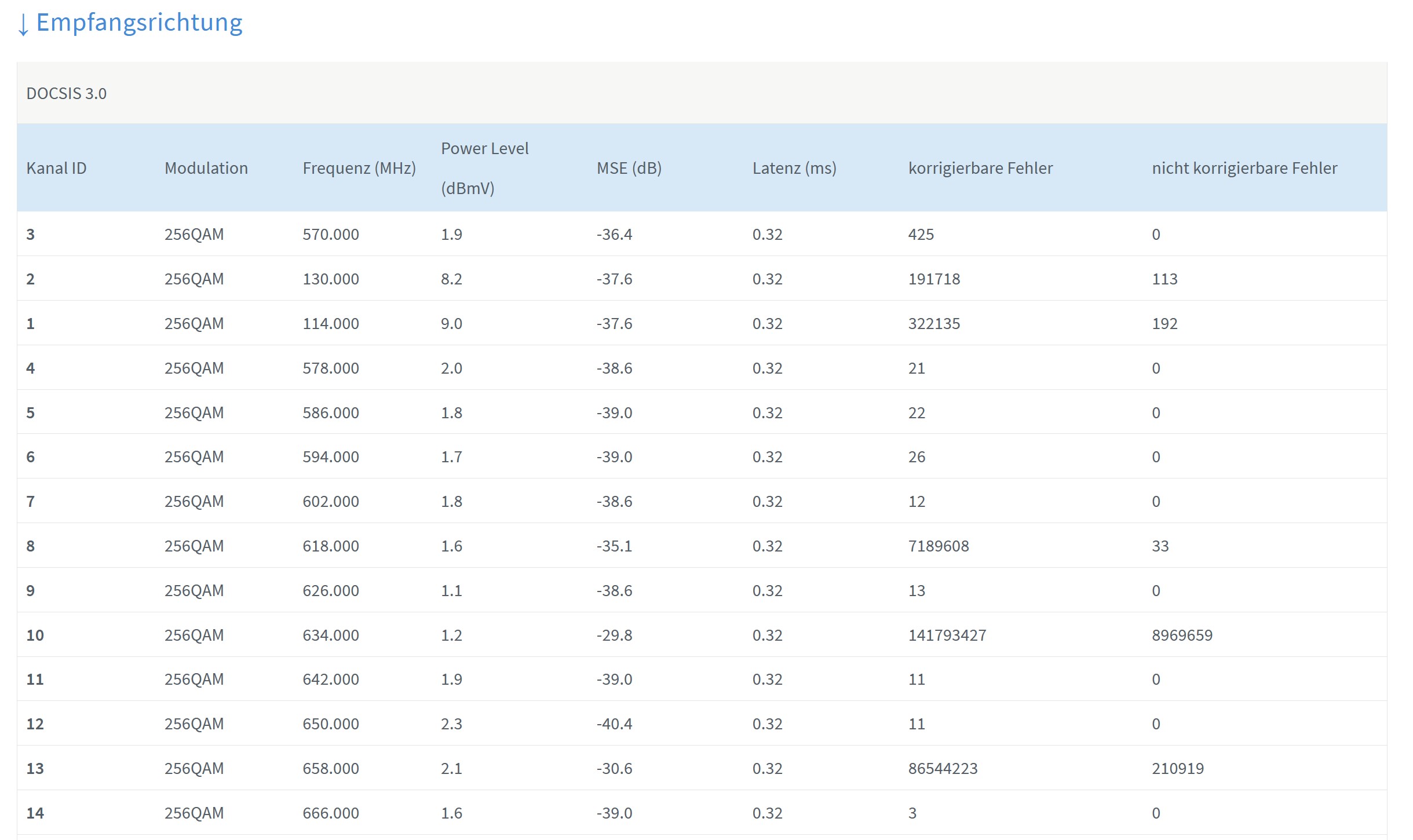Viewport: 1413px width, 840px height.
Task: Click the nicht korrigierbare Fehler header
Action: (1244, 168)
